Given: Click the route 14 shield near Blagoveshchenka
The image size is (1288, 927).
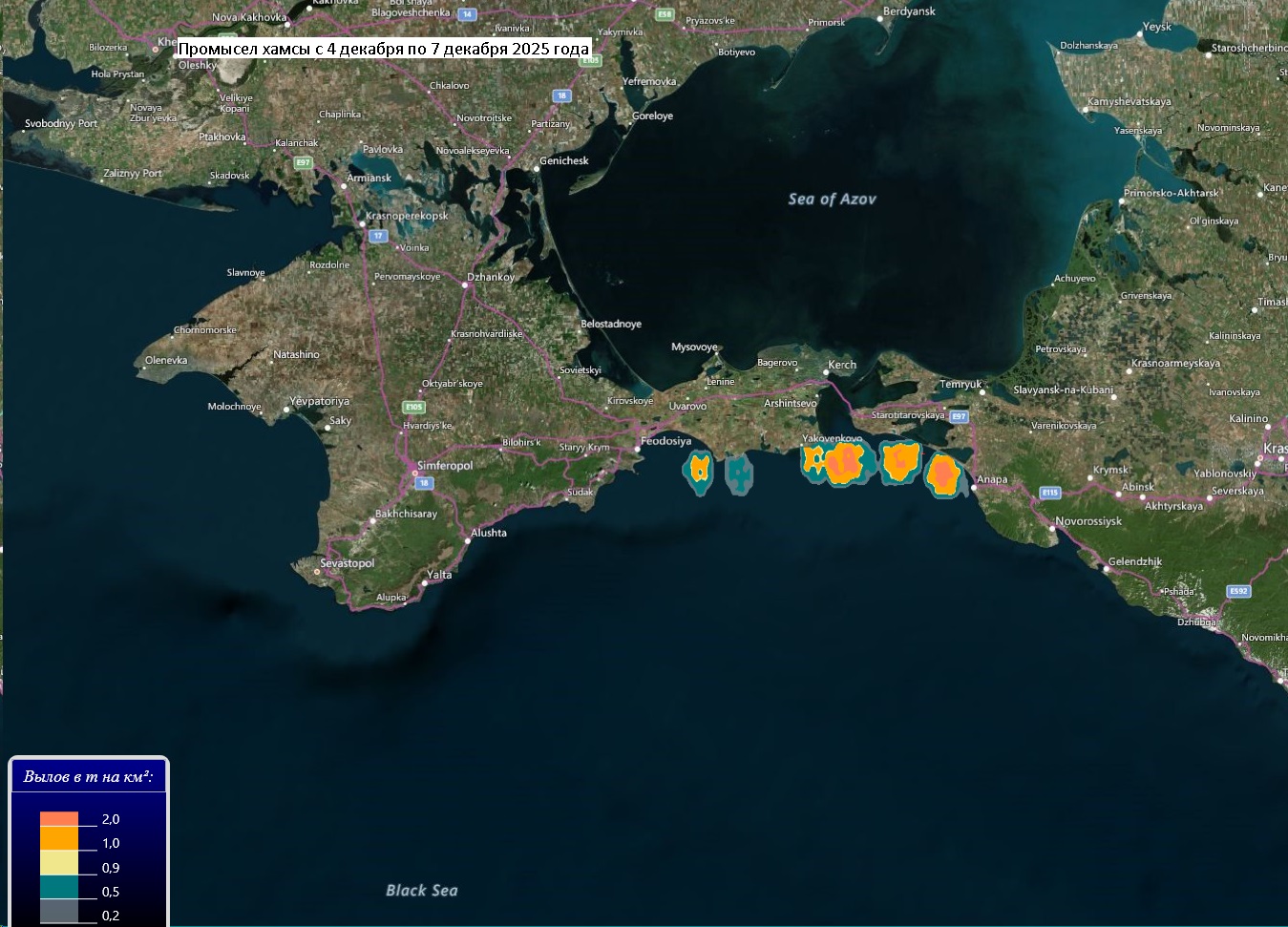Looking at the screenshot, I should (467, 14).
